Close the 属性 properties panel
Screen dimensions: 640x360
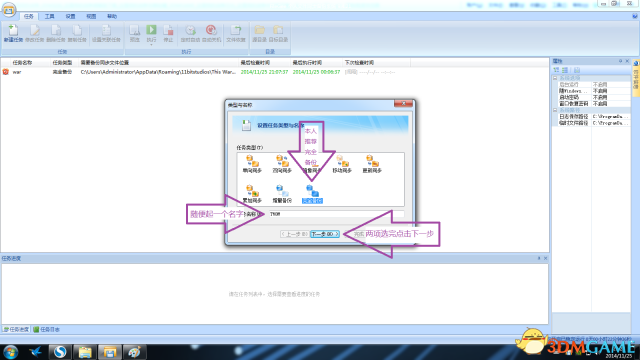[x=627, y=61]
